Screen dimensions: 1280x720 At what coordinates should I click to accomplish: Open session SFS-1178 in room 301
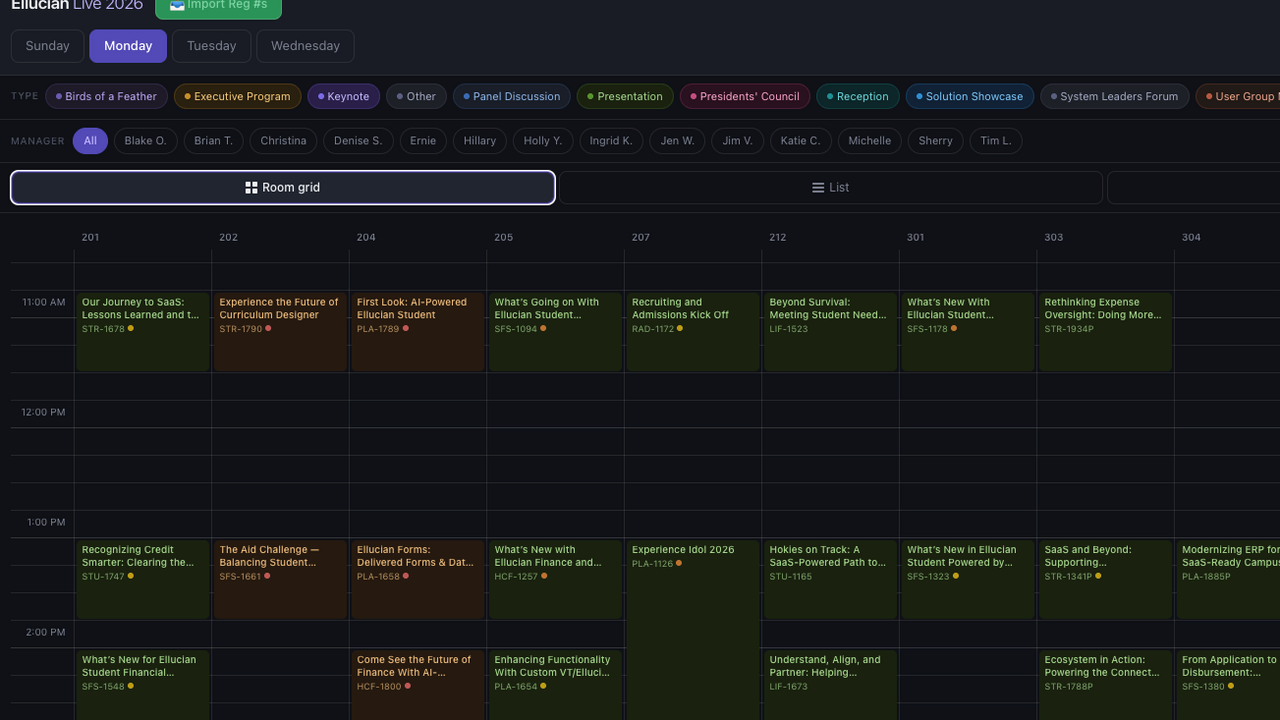(x=968, y=332)
